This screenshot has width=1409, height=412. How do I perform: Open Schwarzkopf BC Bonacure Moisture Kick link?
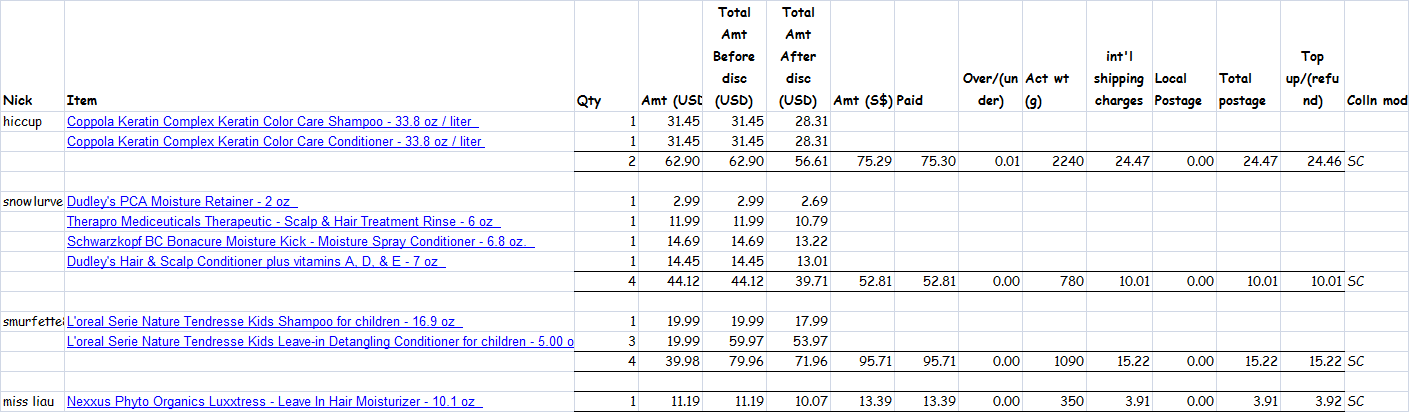pyautogui.click(x=301, y=241)
